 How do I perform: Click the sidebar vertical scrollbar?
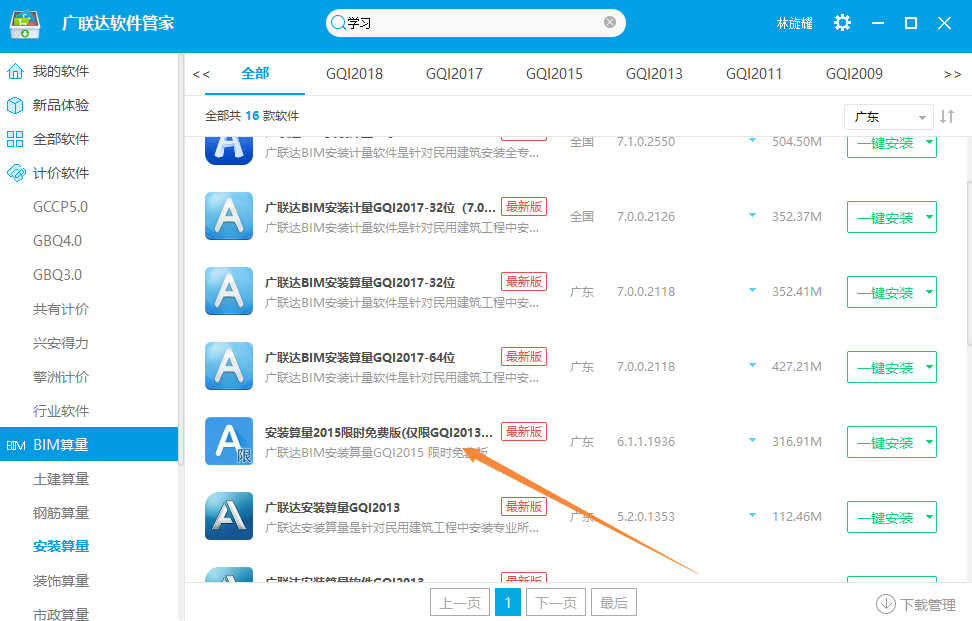(181, 260)
